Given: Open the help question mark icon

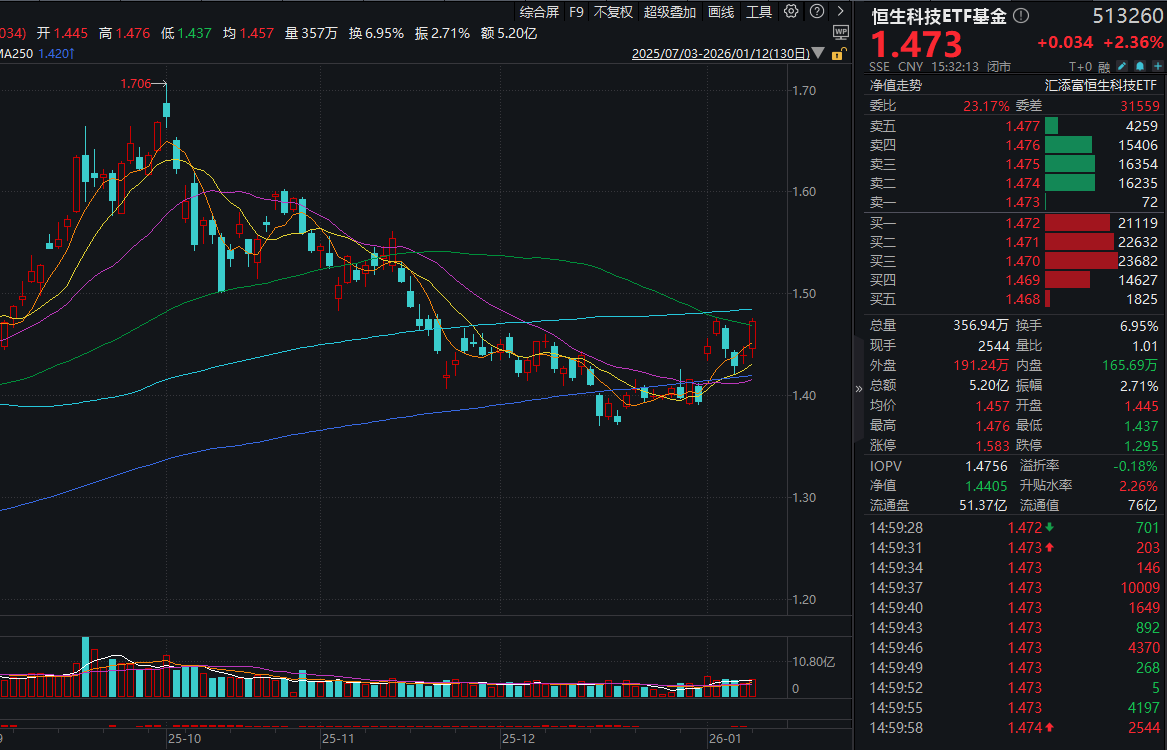Looking at the screenshot, I should tap(816, 11).
